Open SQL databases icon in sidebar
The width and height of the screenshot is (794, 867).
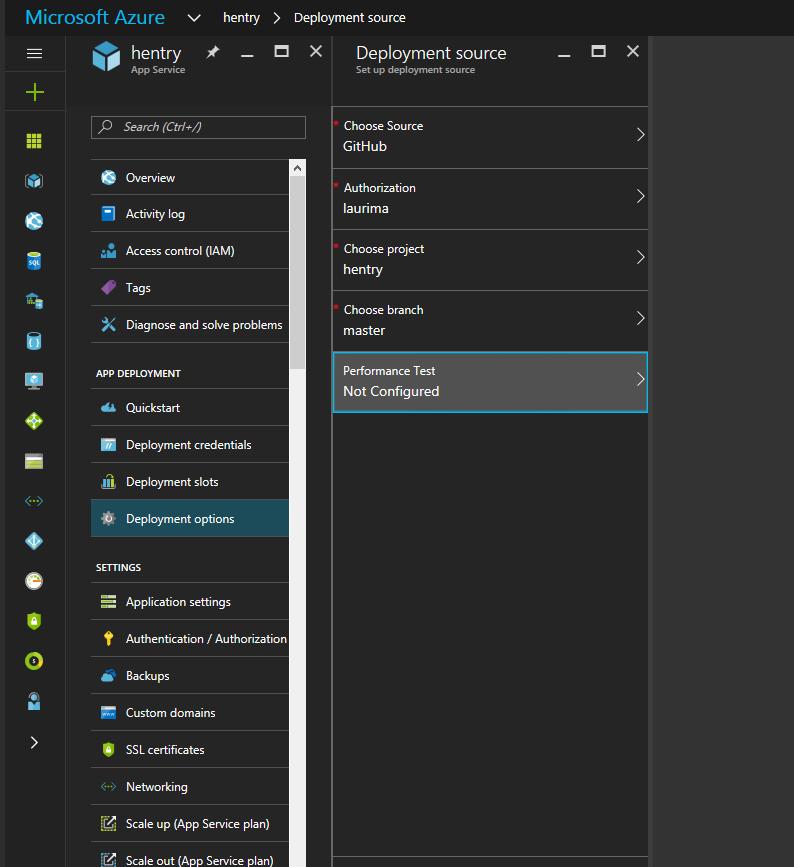click(34, 261)
